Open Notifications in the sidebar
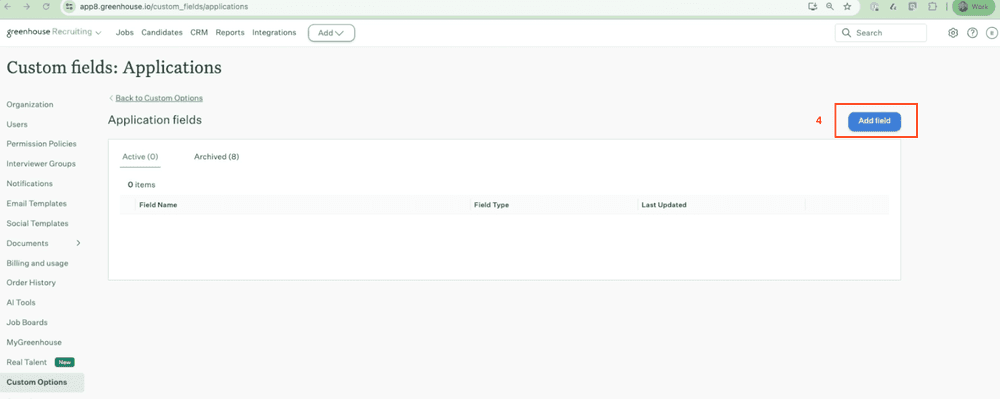Image resolution: width=1000 pixels, height=399 pixels. point(29,184)
